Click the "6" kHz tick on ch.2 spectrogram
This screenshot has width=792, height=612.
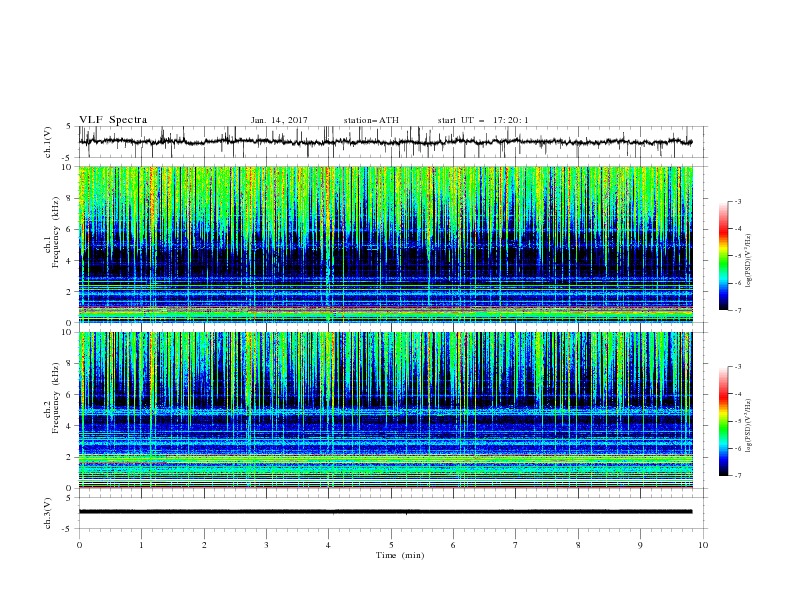pyautogui.click(x=70, y=395)
